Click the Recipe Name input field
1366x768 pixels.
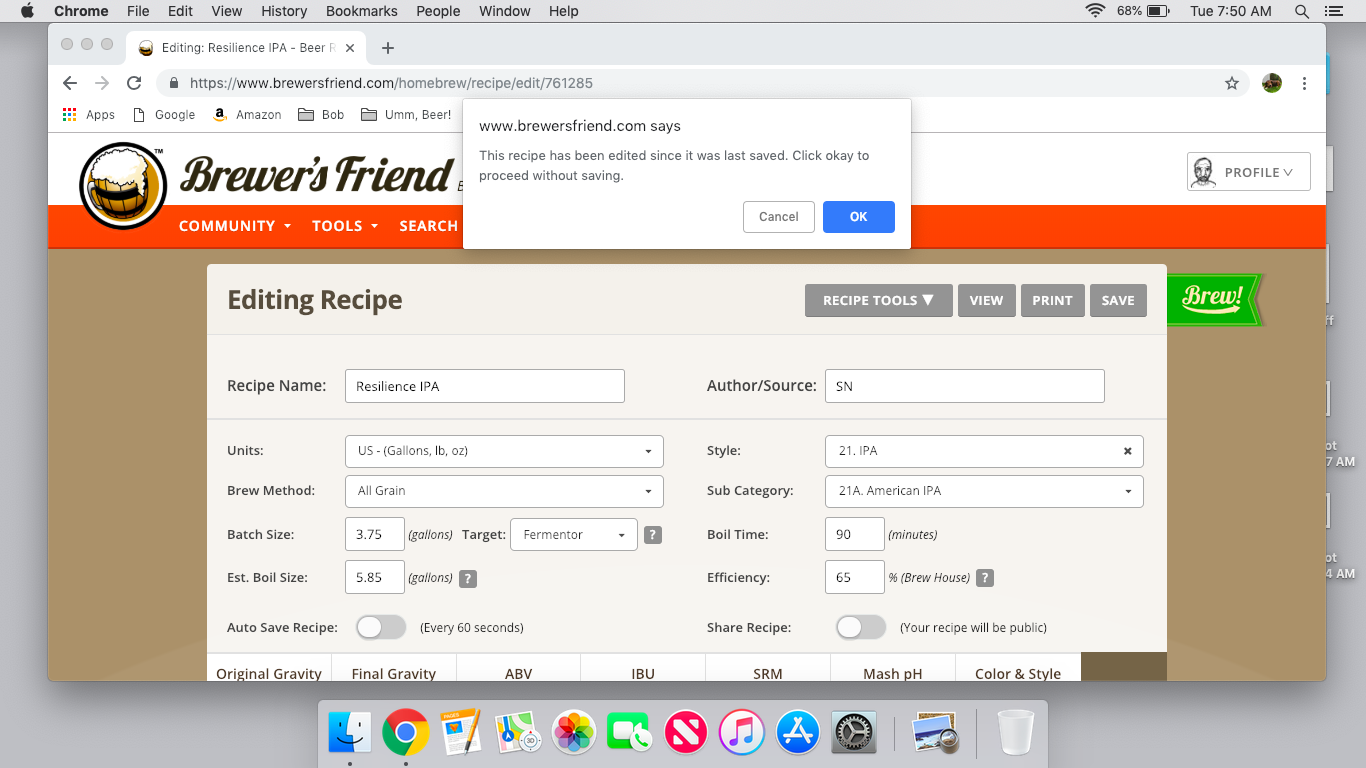(484, 386)
